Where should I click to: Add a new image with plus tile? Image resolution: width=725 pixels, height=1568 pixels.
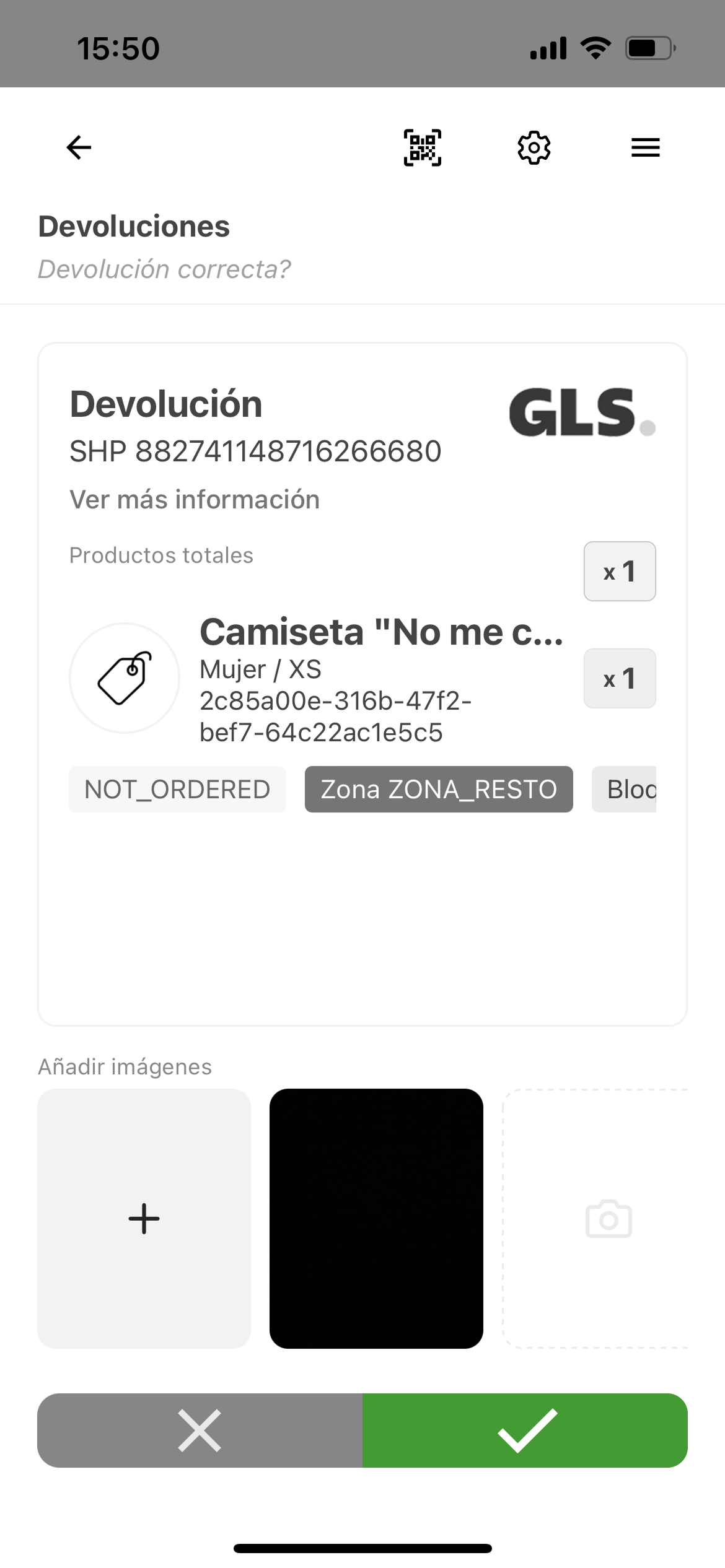(144, 1219)
